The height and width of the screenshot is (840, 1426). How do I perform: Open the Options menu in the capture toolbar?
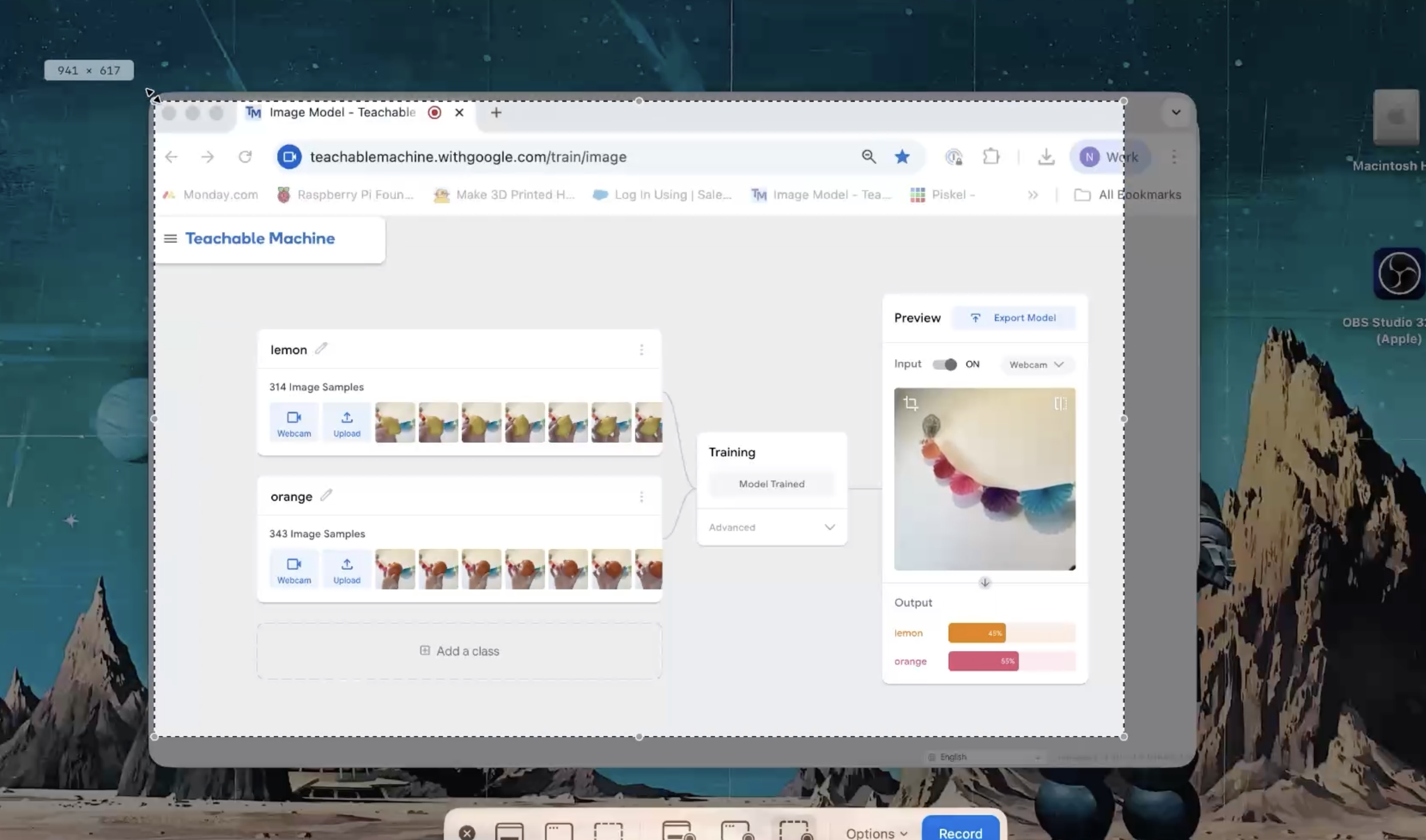[x=874, y=833]
